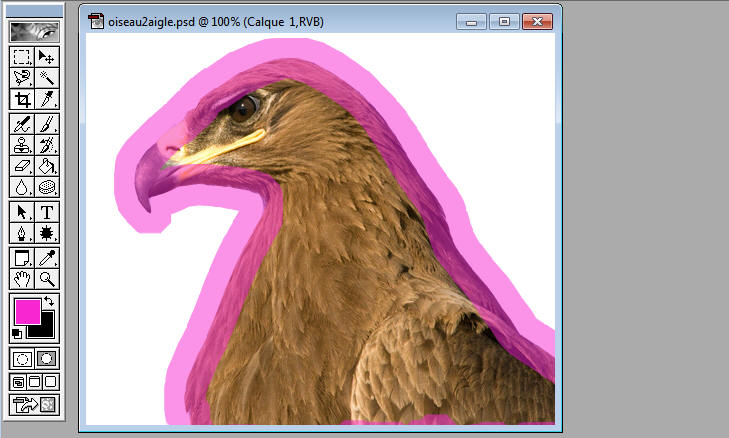Open document icon menu of oiseau2aigle.psd
This screenshot has height=438, width=729.
(x=96, y=21)
